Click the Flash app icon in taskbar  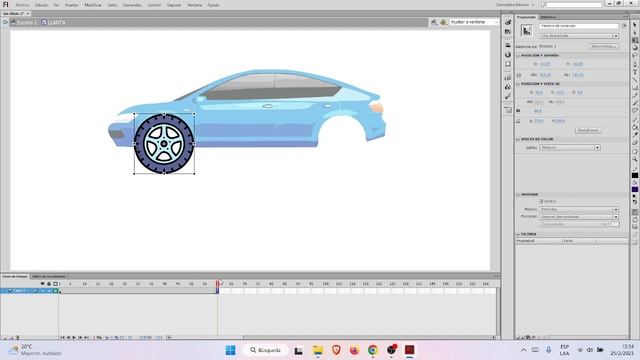[x=409, y=350]
